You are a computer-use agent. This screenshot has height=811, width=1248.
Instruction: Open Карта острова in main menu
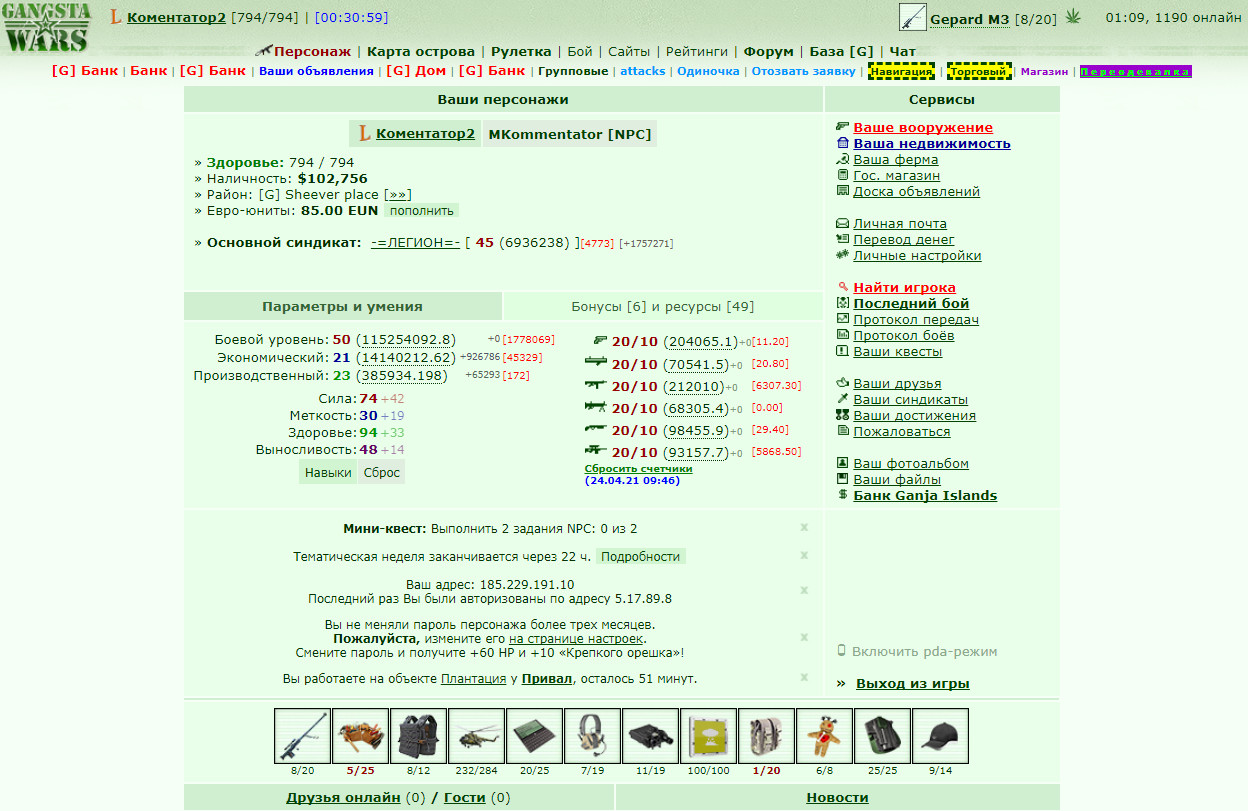click(421, 51)
